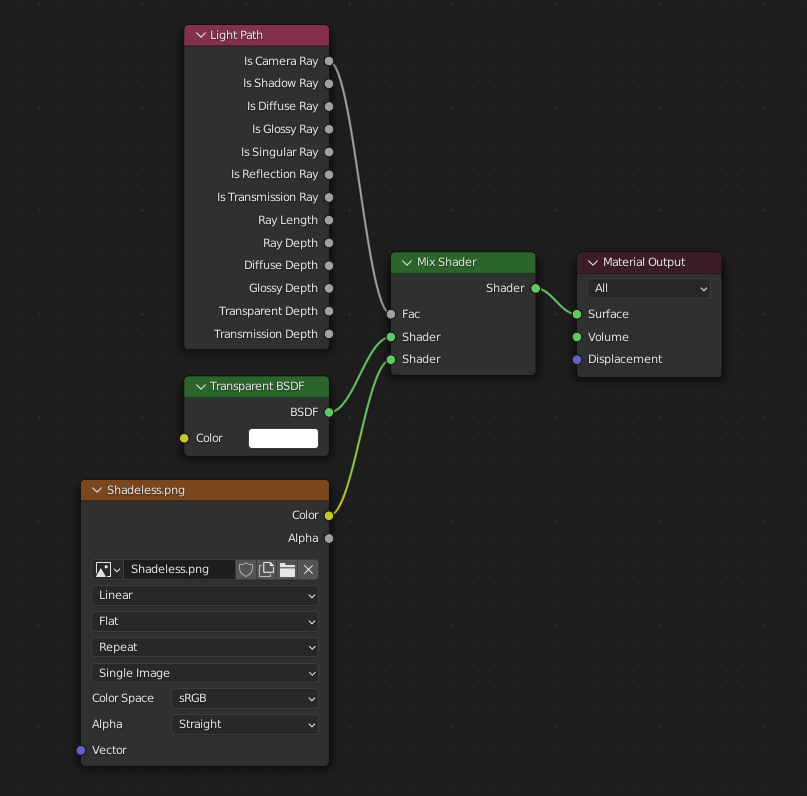
Task: Open the white Color swatch on Transparent BSDF
Action: [x=283, y=438]
